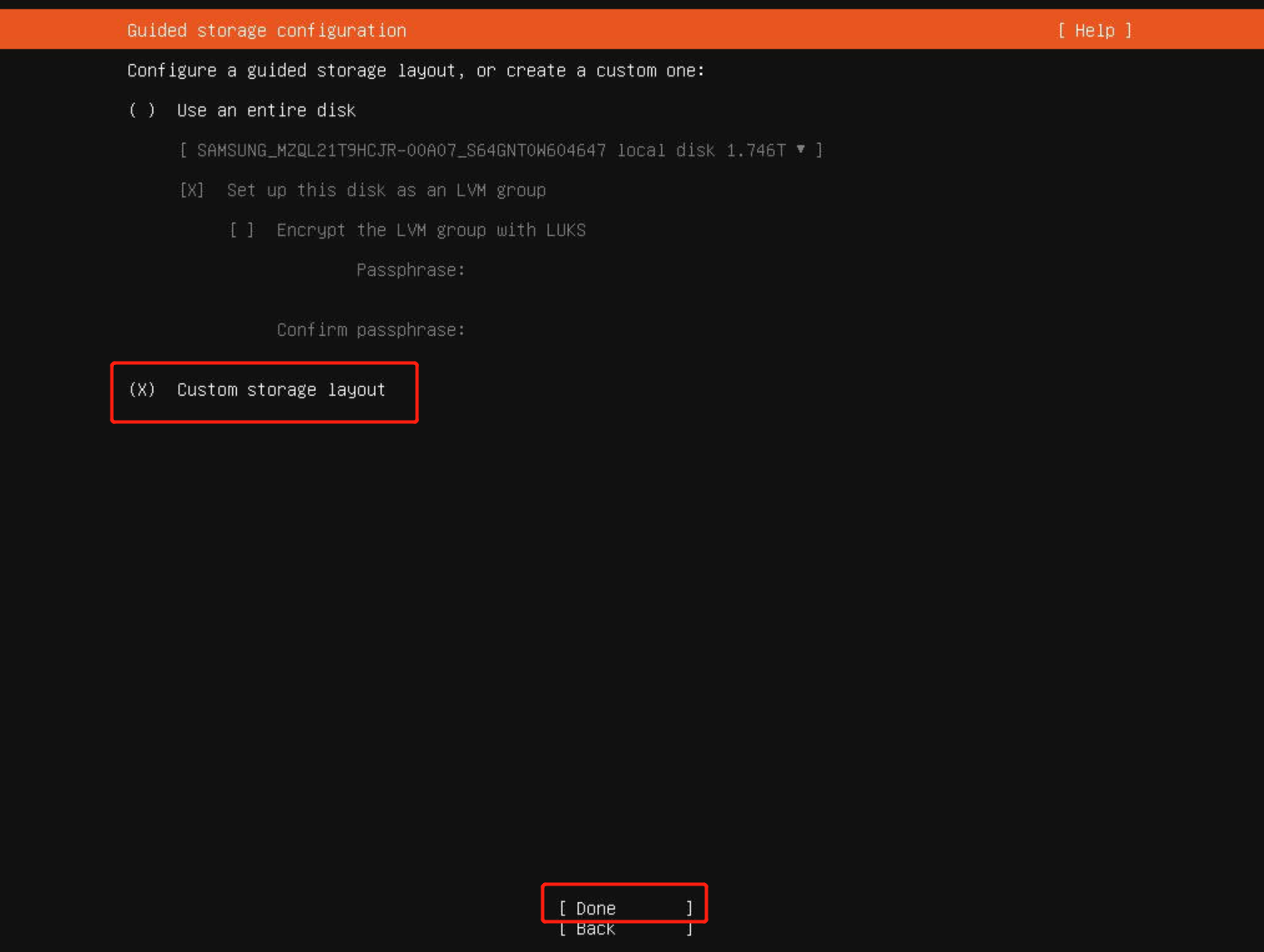Click the Done button
Viewport: 1264px width, 952px height.
[x=625, y=908]
